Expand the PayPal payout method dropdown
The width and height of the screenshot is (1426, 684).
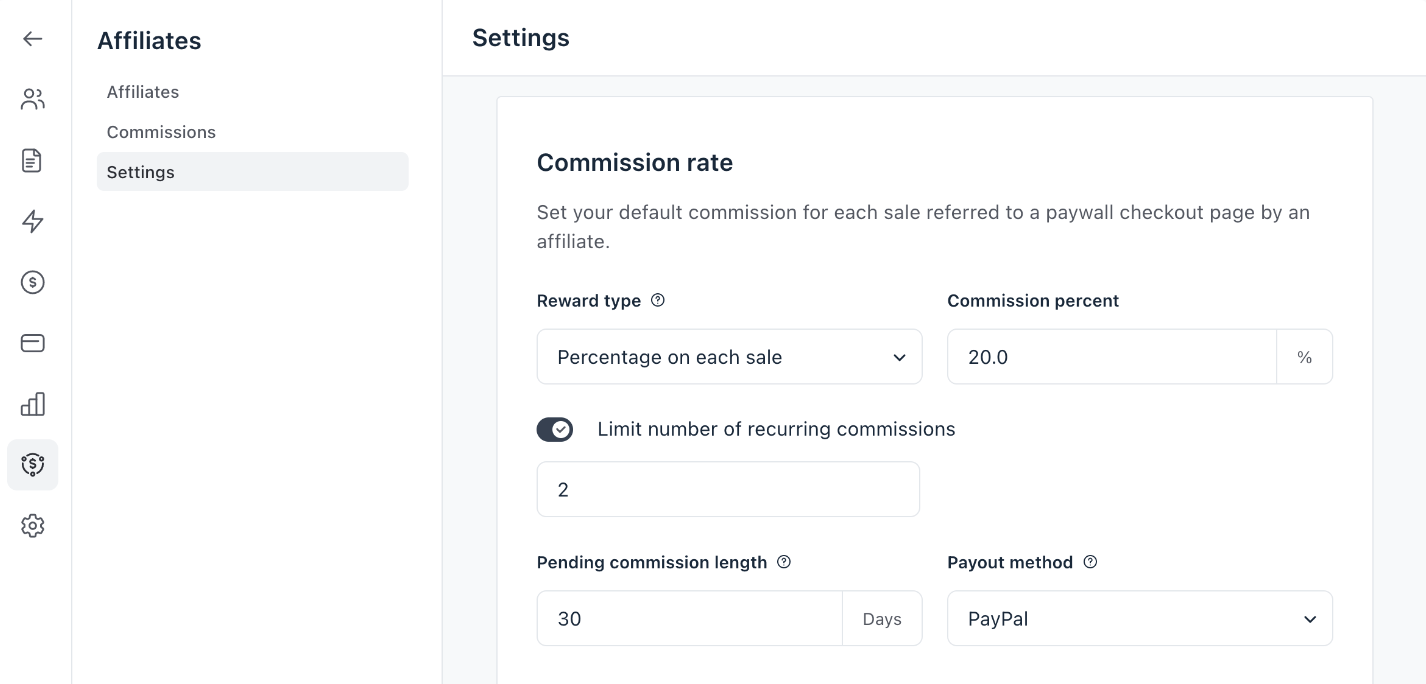1139,619
